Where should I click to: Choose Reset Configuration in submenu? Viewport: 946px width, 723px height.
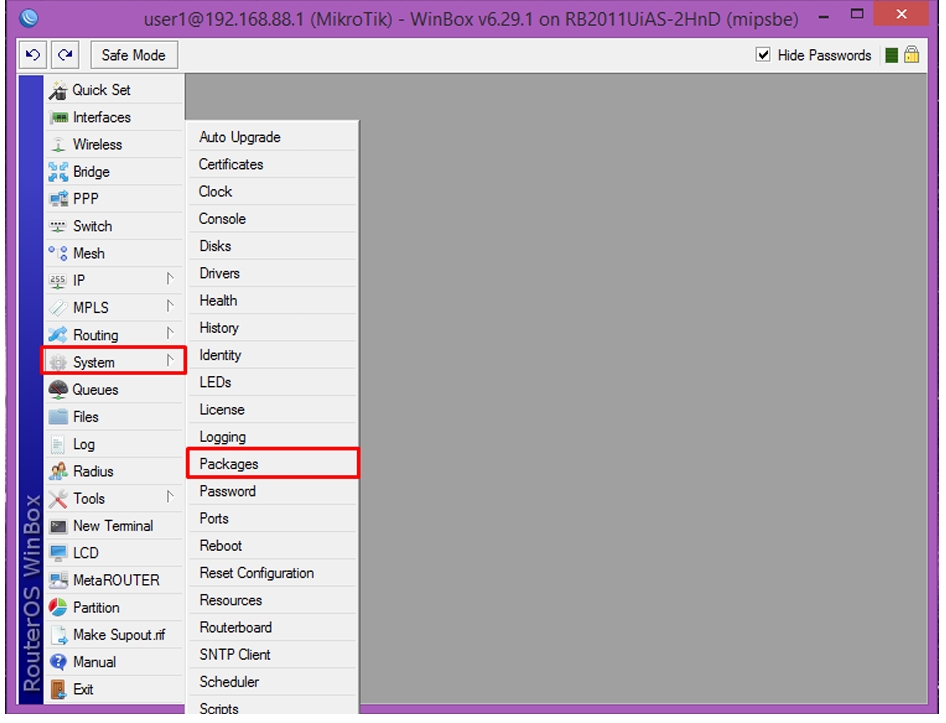(273, 573)
